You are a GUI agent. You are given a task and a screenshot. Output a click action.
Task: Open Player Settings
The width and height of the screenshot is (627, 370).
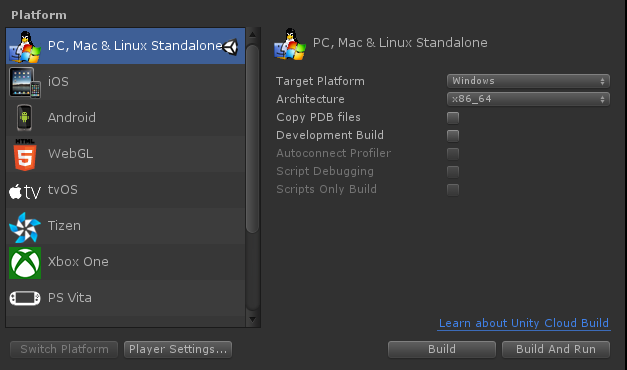pos(178,349)
